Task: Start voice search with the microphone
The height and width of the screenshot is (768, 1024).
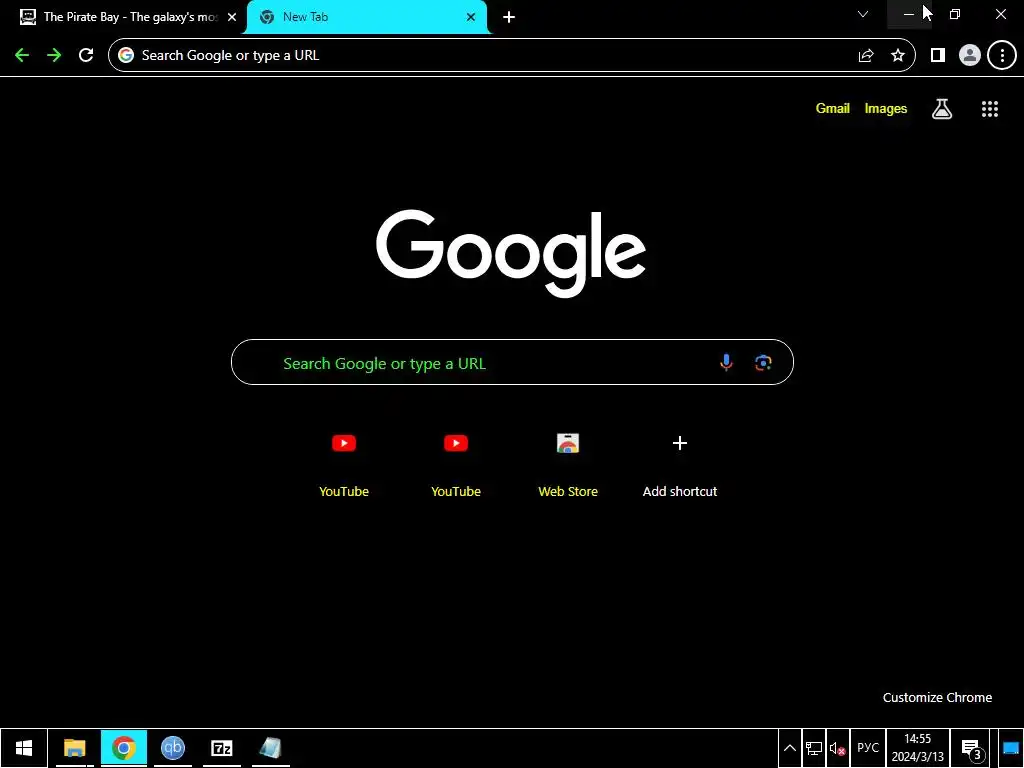Action: pyautogui.click(x=726, y=362)
